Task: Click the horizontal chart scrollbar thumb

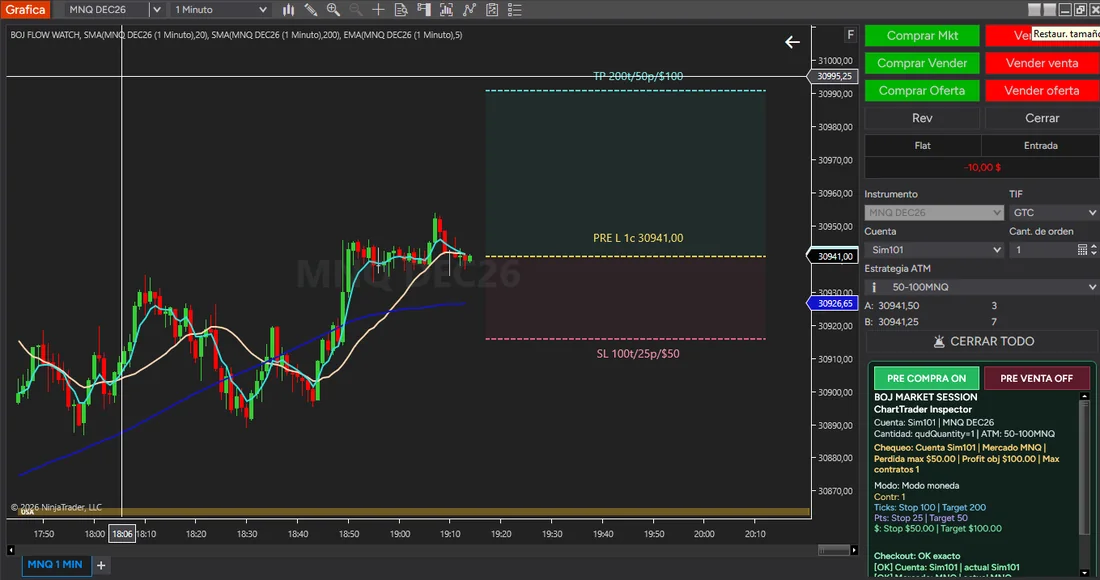Action: click(x=833, y=550)
